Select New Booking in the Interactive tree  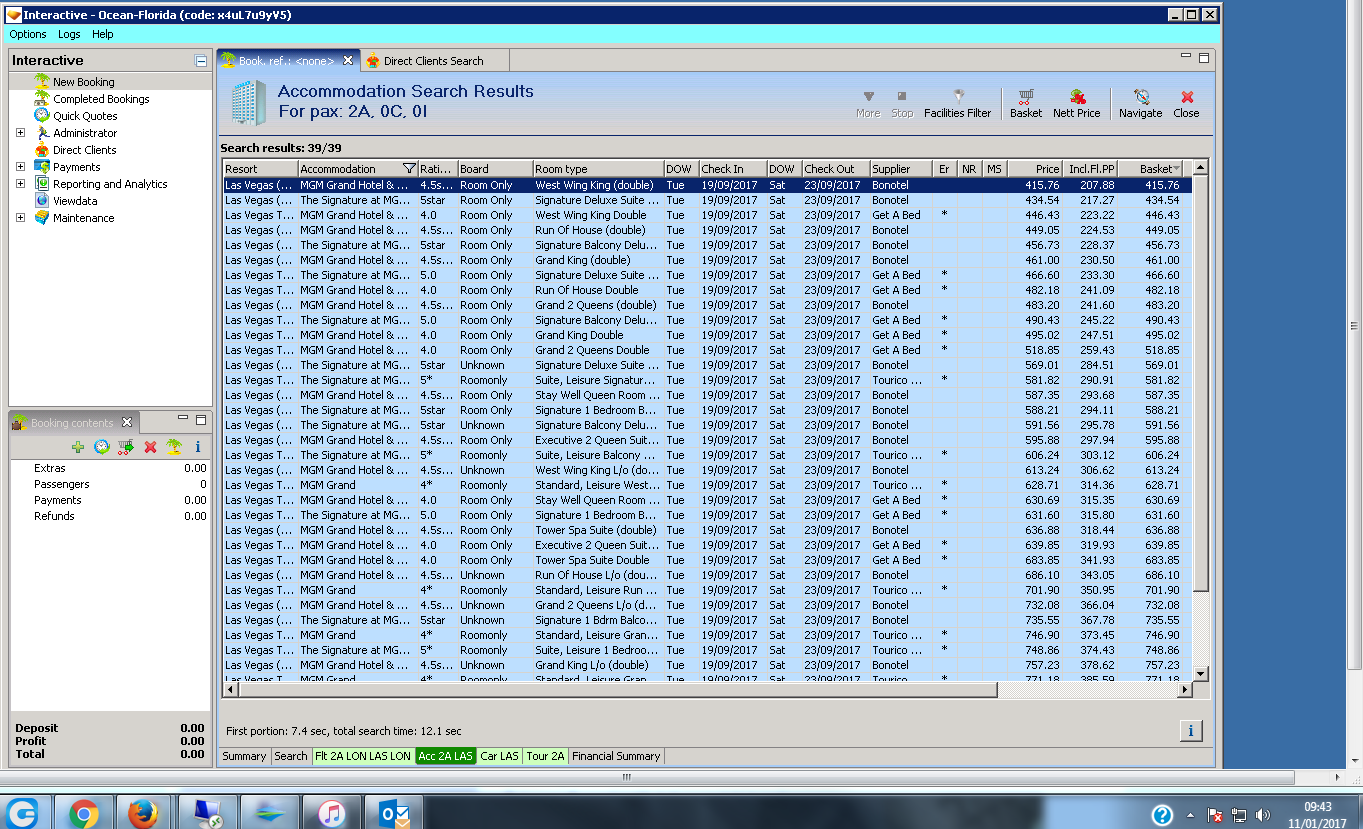[84, 82]
